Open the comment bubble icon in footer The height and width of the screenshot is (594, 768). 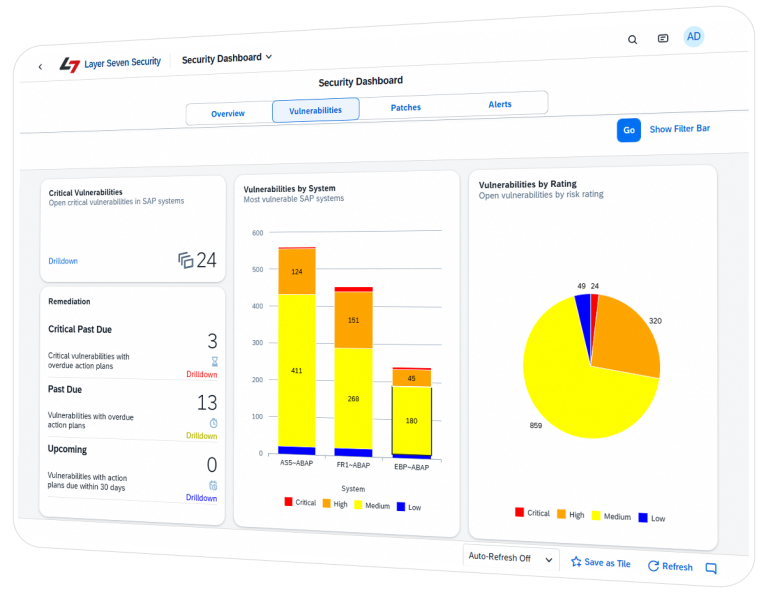[x=711, y=568]
